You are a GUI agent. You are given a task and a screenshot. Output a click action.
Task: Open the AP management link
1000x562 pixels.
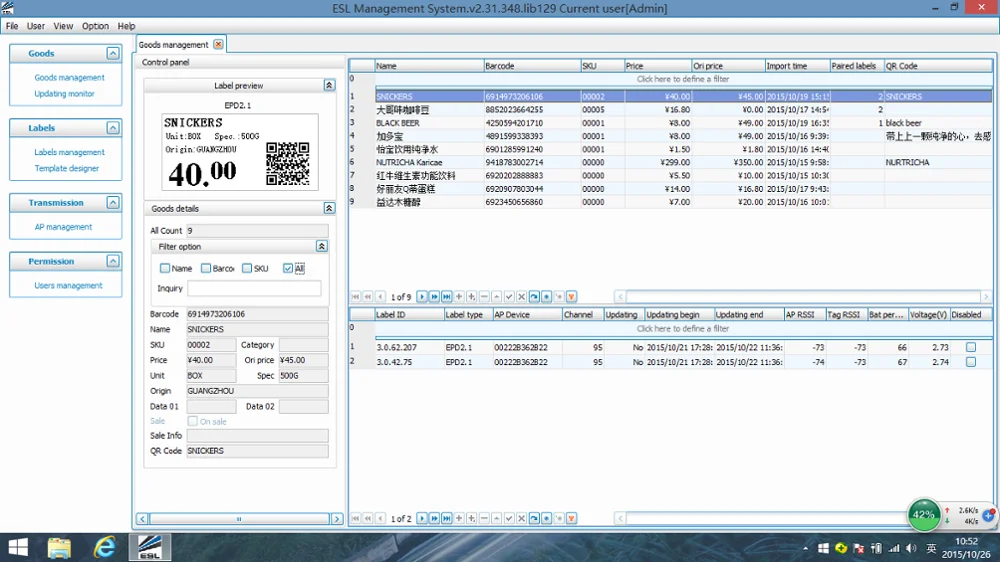coord(63,227)
